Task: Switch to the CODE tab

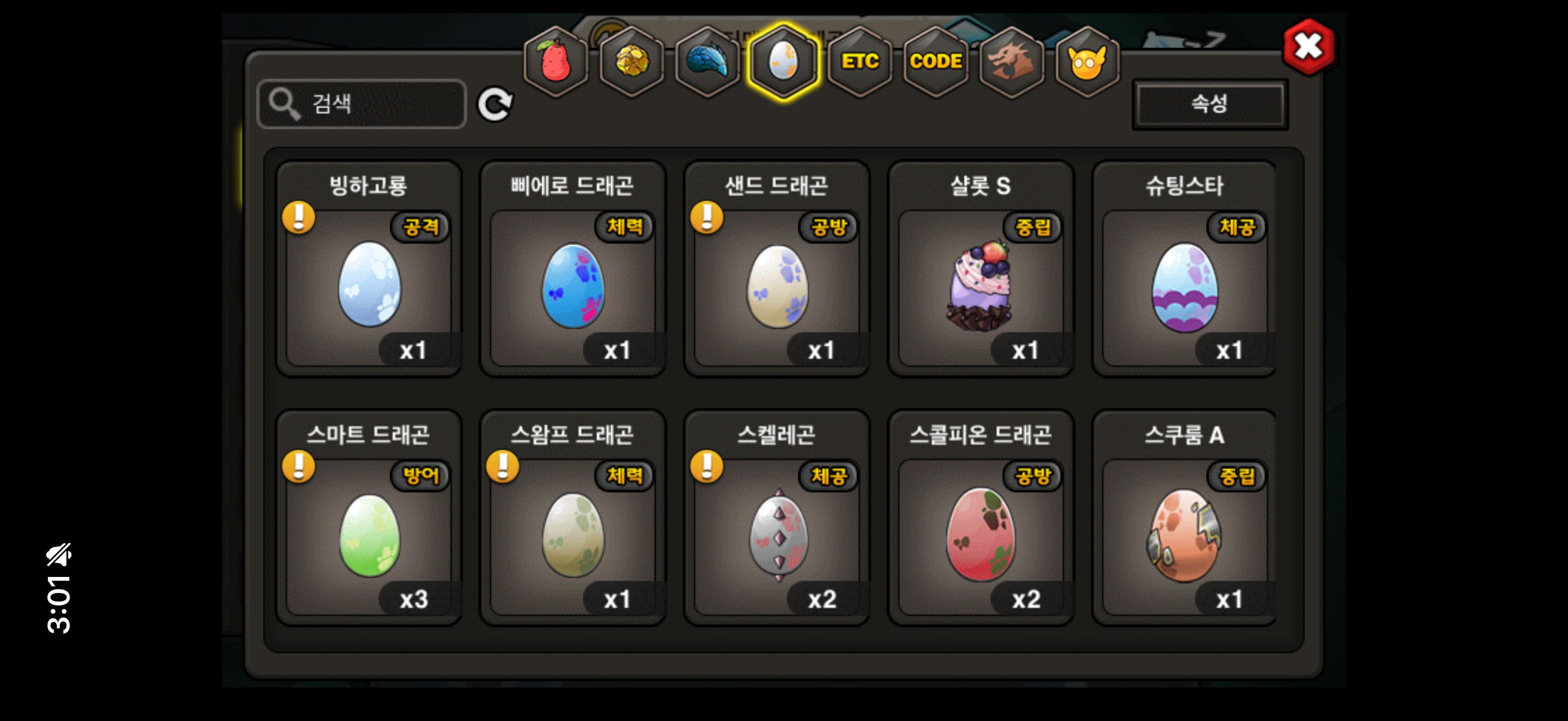Action: (935, 62)
